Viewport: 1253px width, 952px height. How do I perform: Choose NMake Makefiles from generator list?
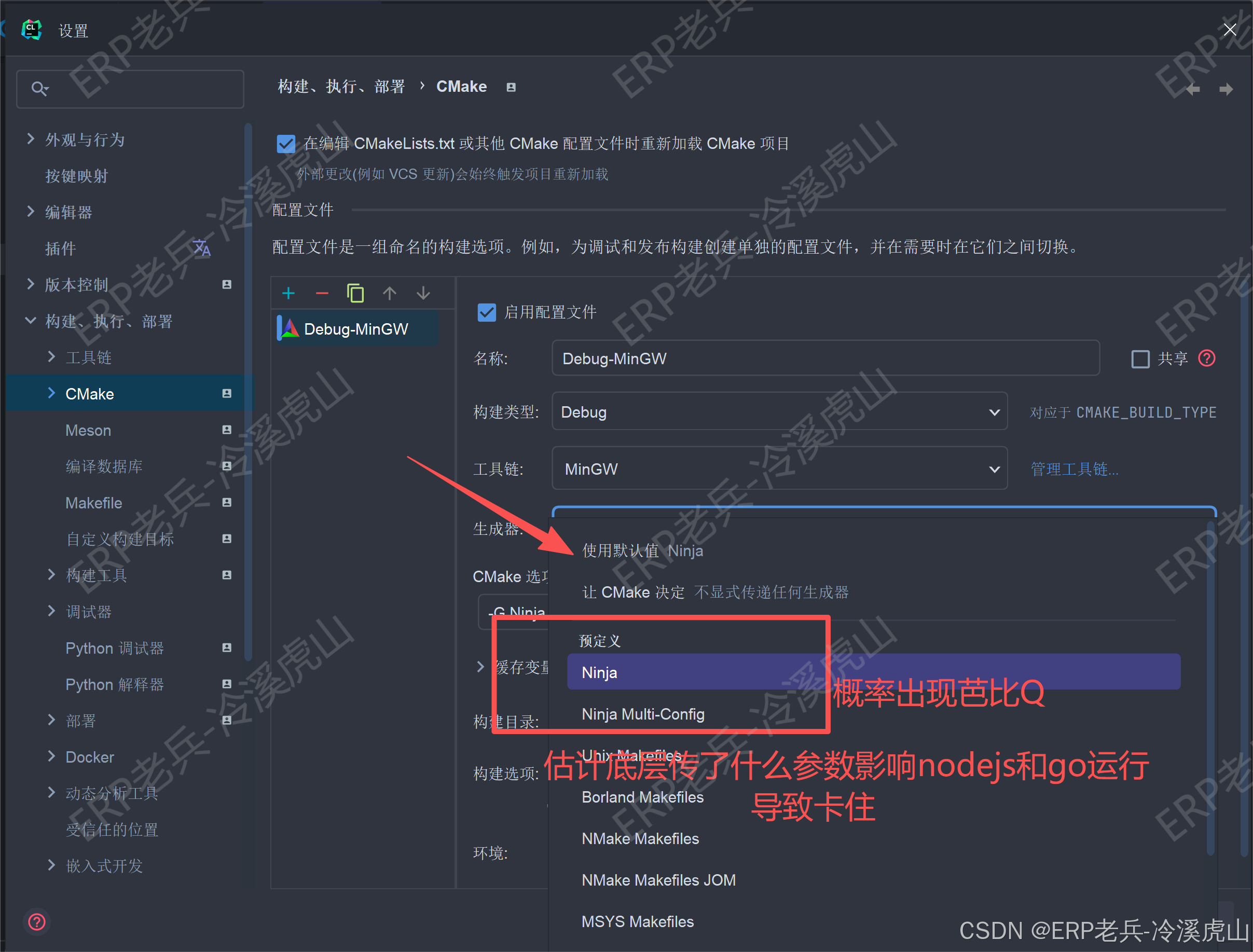click(640, 839)
